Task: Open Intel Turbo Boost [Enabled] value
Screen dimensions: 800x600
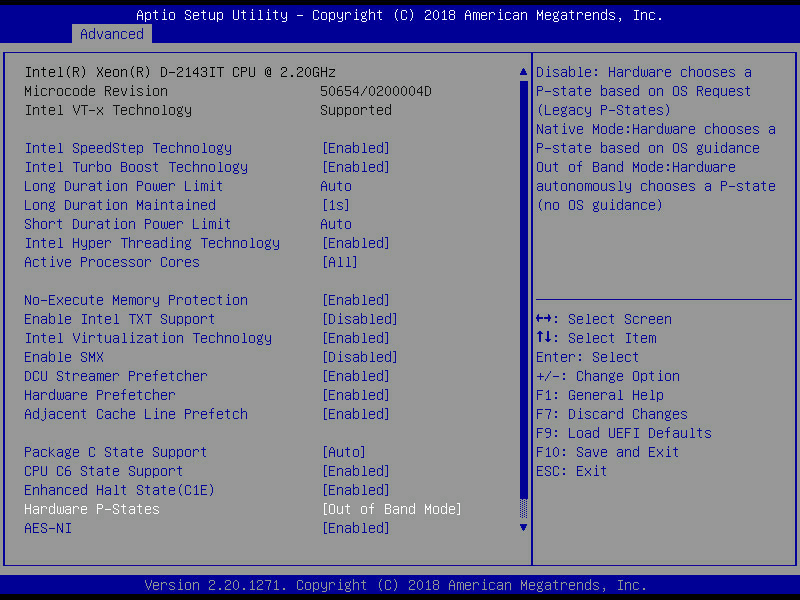Action: 356,167
